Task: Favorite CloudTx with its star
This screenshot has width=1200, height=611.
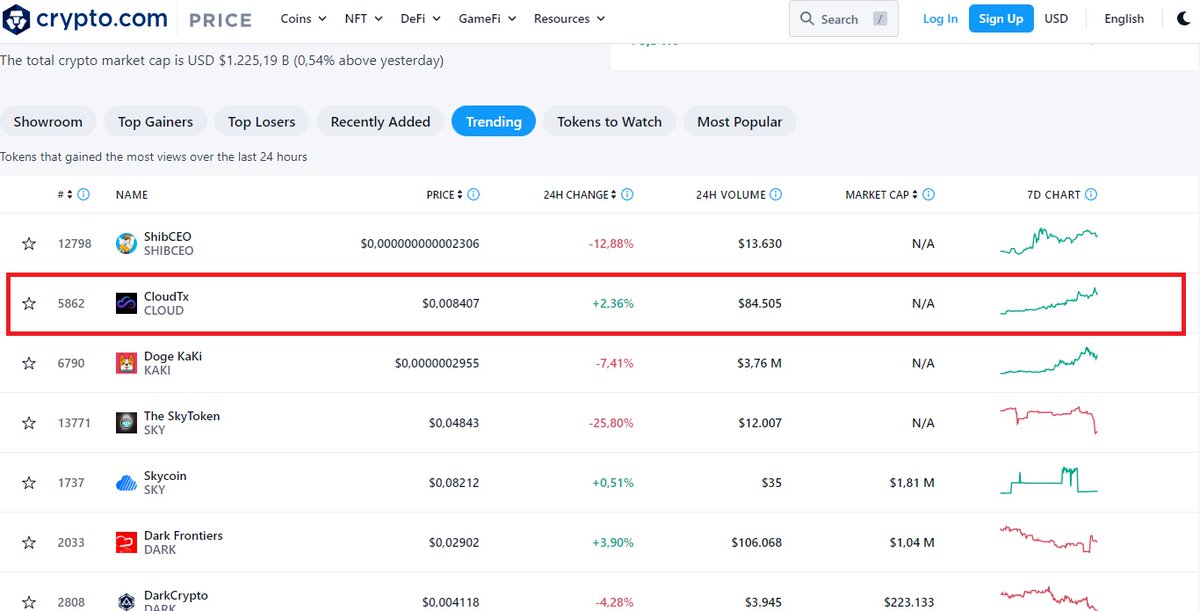Action: [29, 303]
